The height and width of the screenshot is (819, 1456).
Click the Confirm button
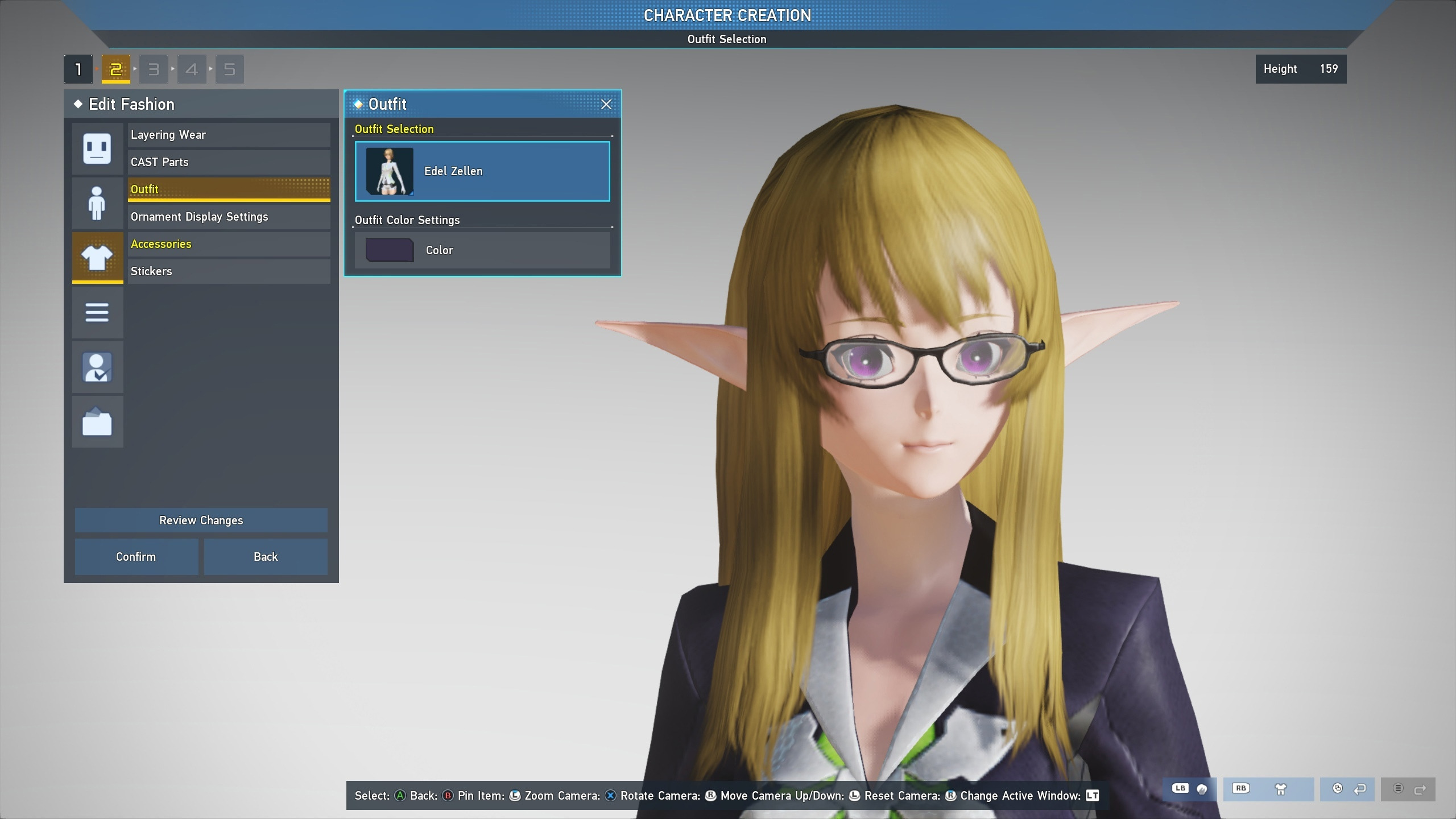(136, 557)
